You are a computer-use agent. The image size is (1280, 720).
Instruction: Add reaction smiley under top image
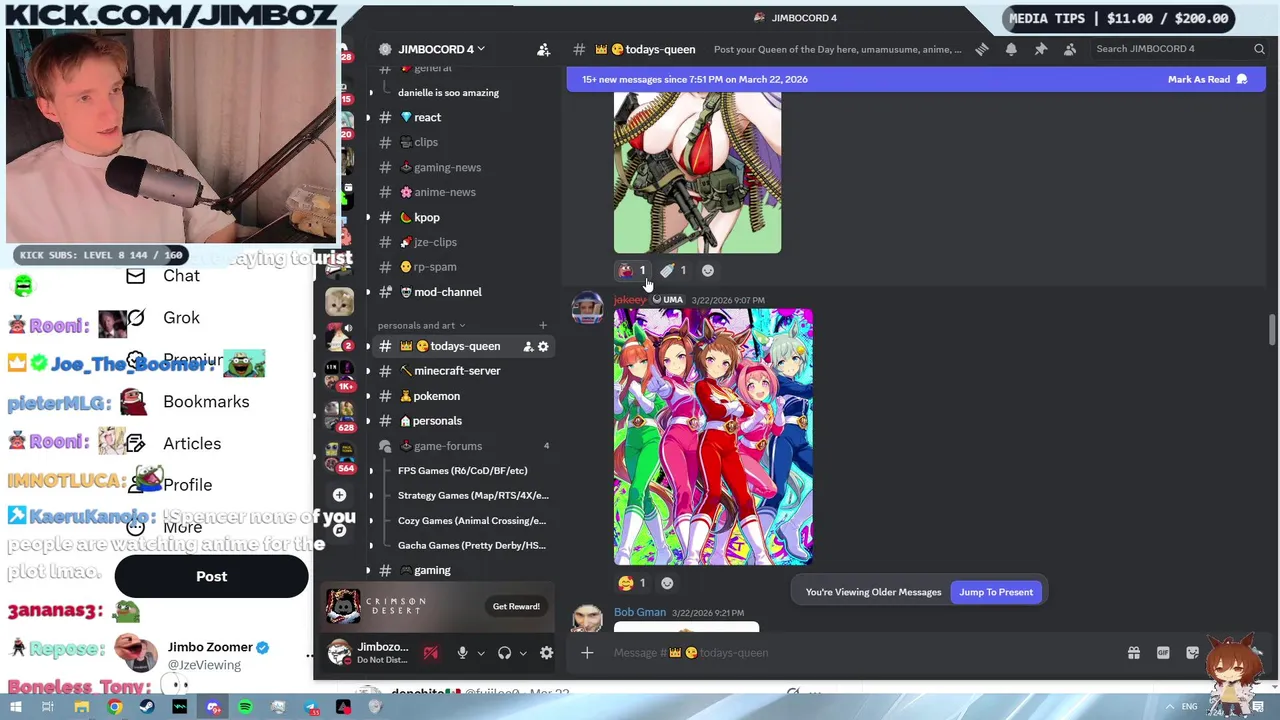point(708,270)
